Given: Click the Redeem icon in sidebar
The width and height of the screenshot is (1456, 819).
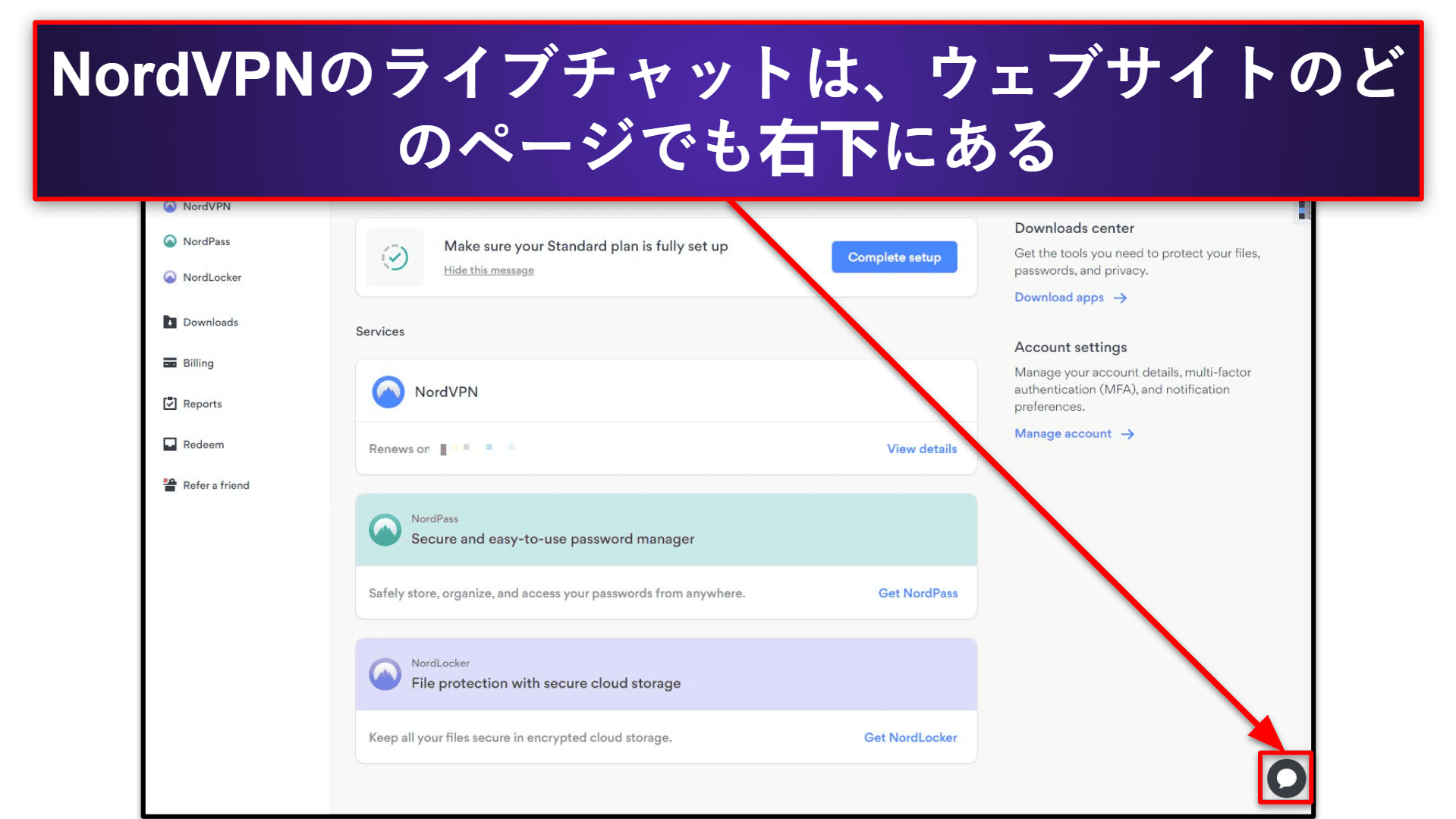Looking at the screenshot, I should 170,444.
